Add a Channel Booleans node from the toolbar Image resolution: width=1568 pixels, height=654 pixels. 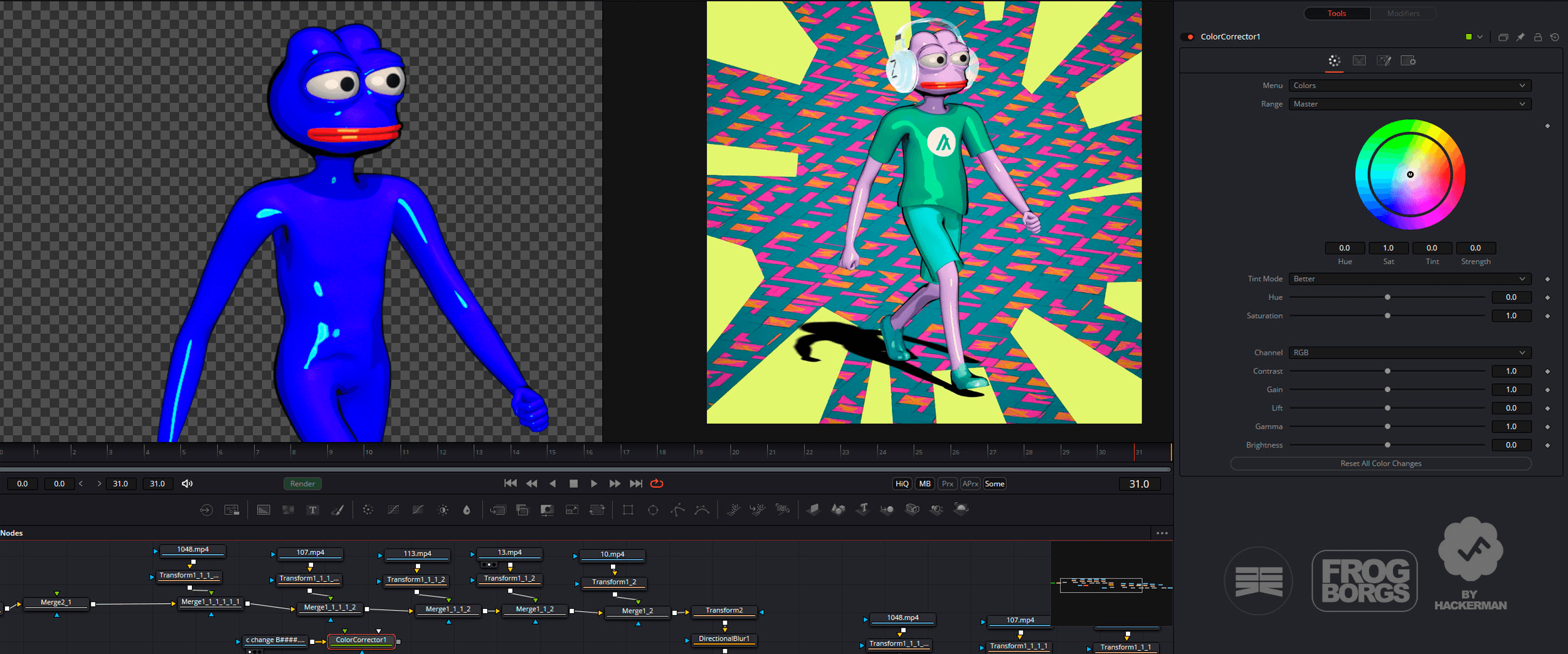[522, 510]
